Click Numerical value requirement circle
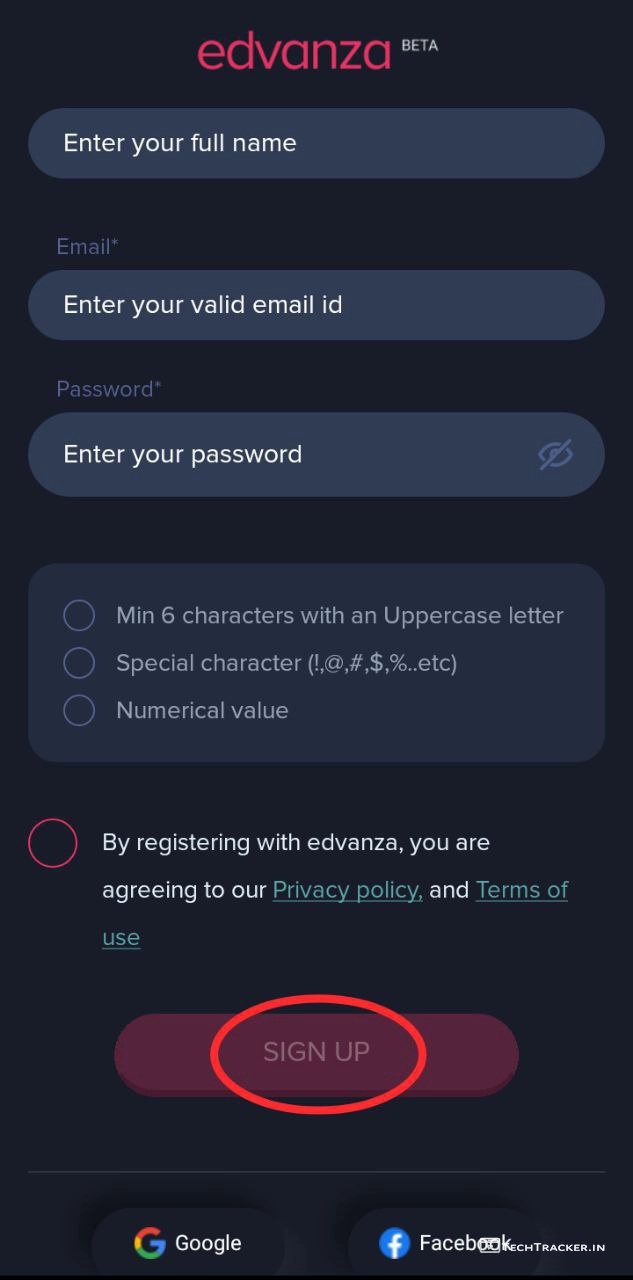 pos(79,710)
